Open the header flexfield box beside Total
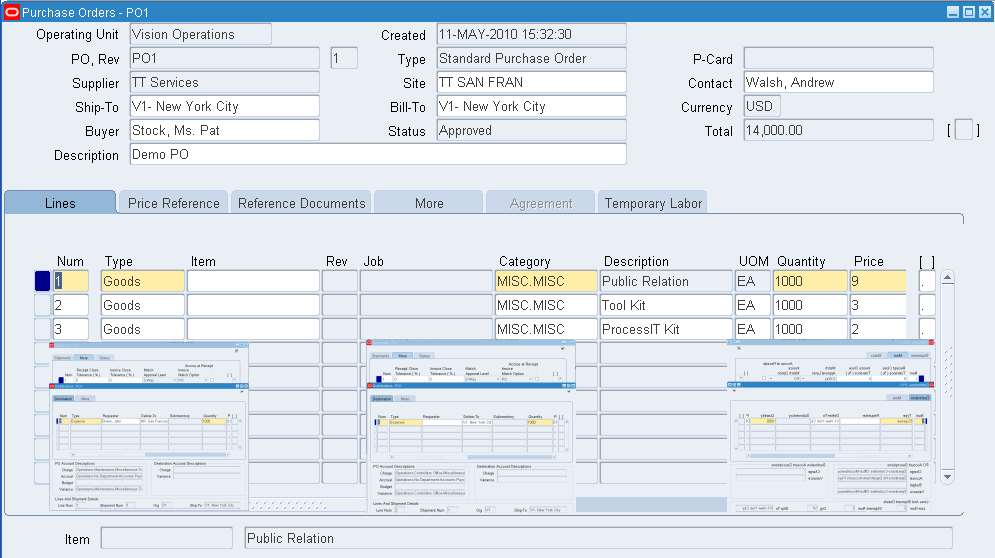Image resolution: width=995 pixels, height=558 pixels. click(963, 130)
